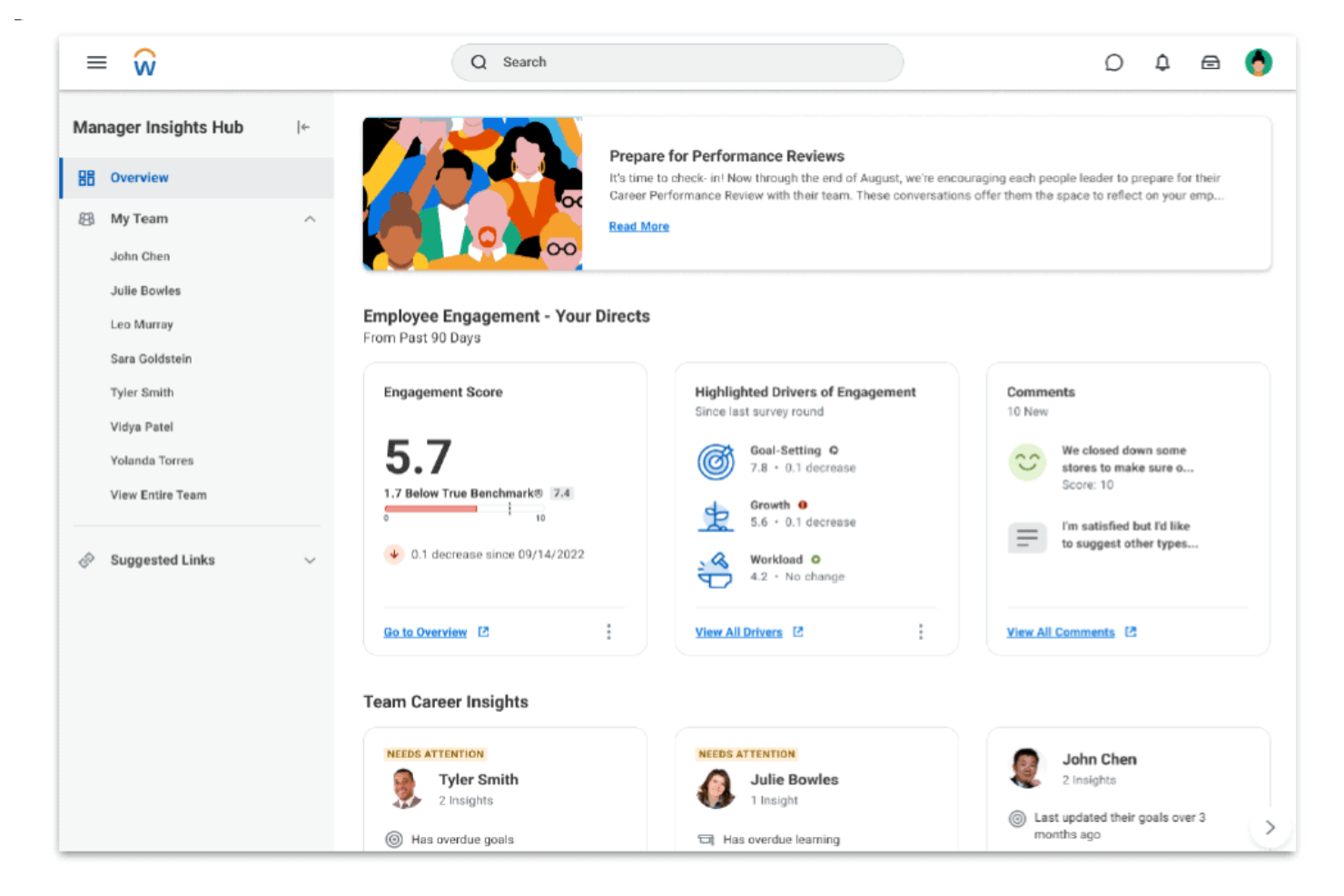Expand the Suggested Links section
This screenshot has height=896, width=1344.
[311, 560]
